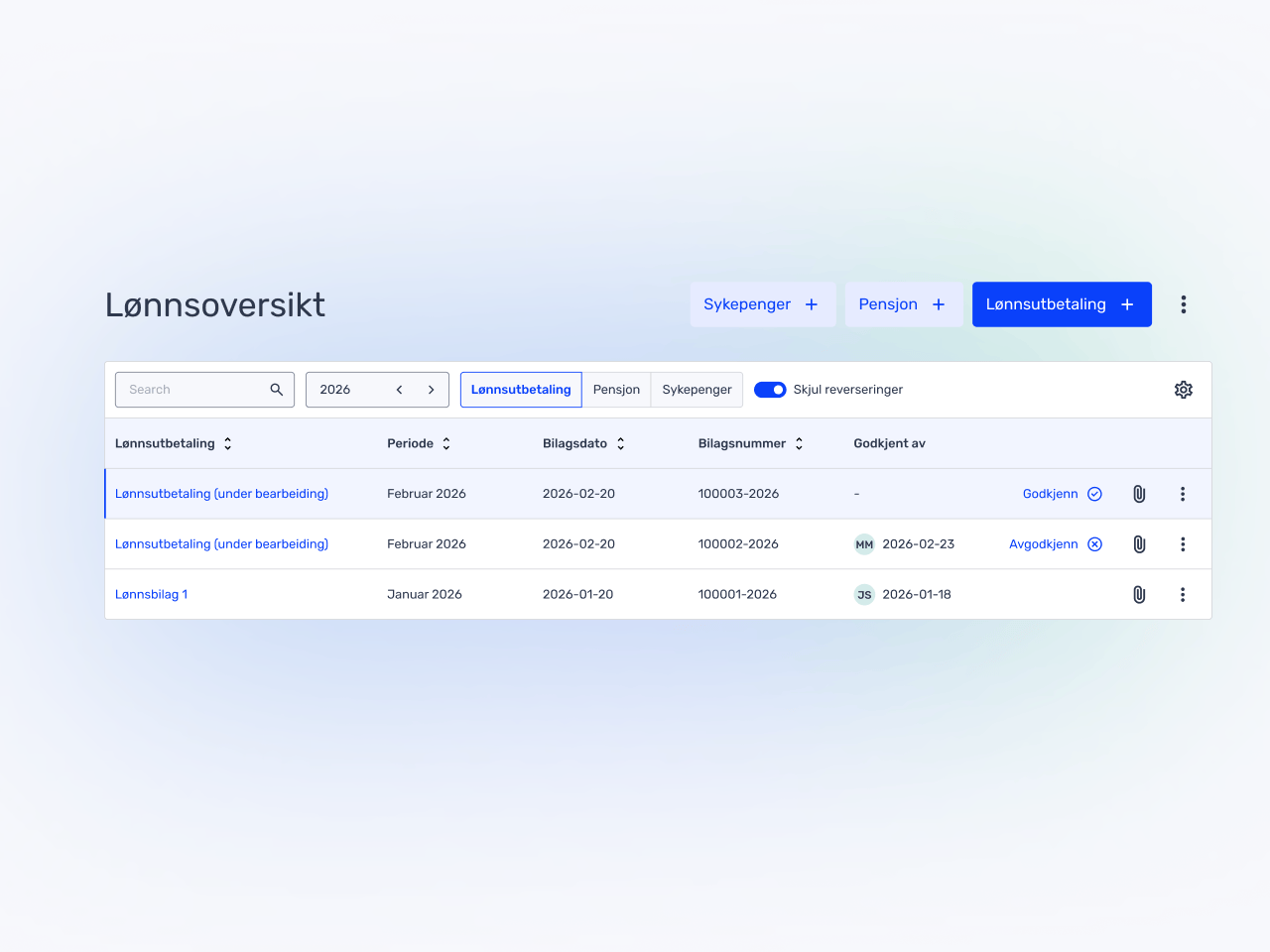Open row menu for voucher 100003-2026
This screenshot has width=1270, height=952.
pos(1182,494)
